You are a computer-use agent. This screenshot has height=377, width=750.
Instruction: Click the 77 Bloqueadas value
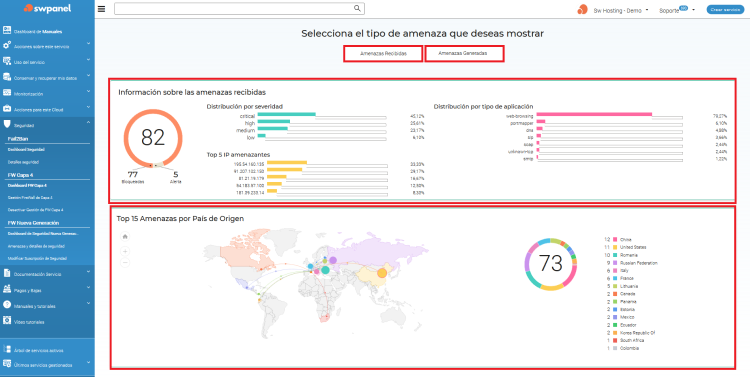pyautogui.click(x=132, y=174)
